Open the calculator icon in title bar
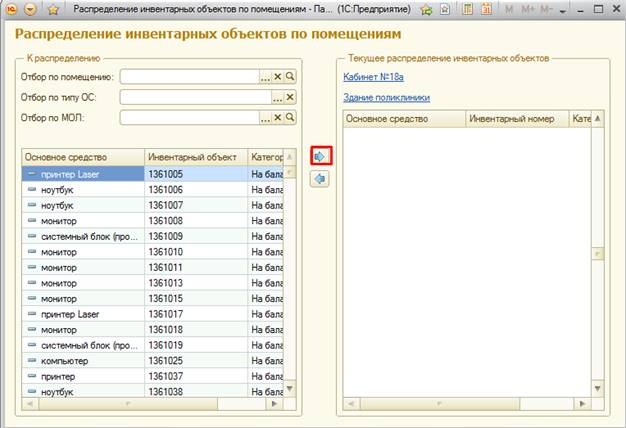The height and width of the screenshot is (428, 626). 469,9
